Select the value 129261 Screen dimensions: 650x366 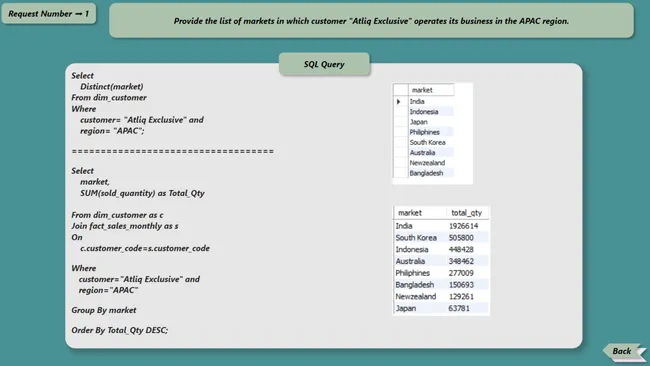pyautogui.click(x=461, y=297)
